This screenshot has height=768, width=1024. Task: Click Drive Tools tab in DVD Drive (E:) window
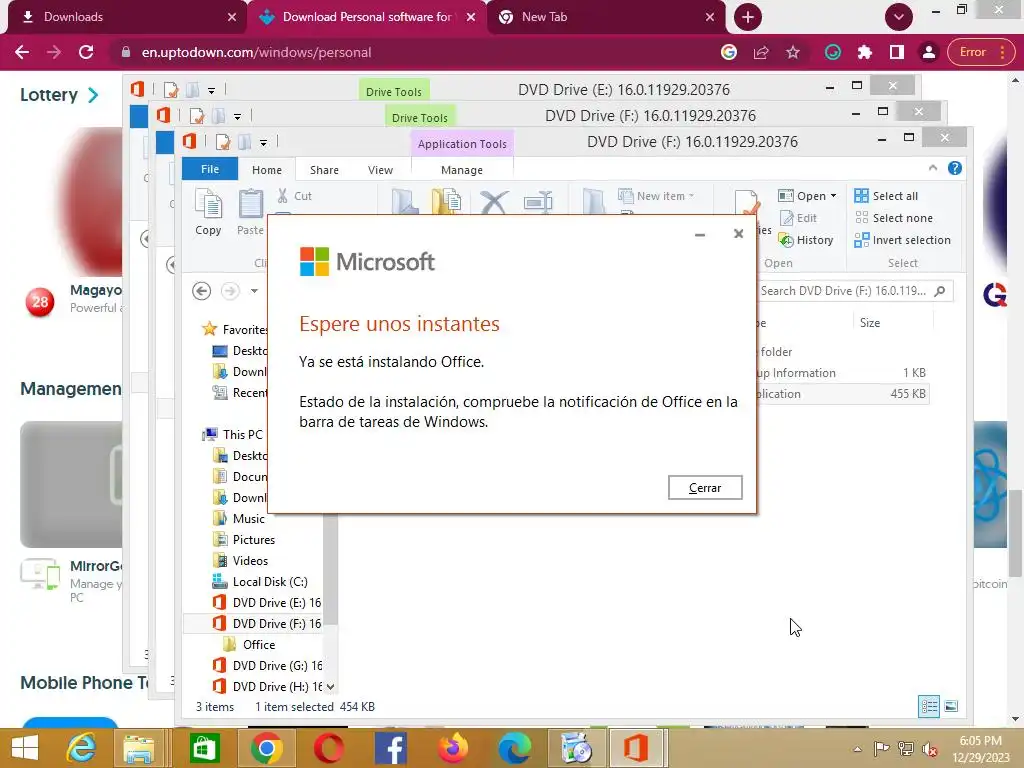coord(394,91)
